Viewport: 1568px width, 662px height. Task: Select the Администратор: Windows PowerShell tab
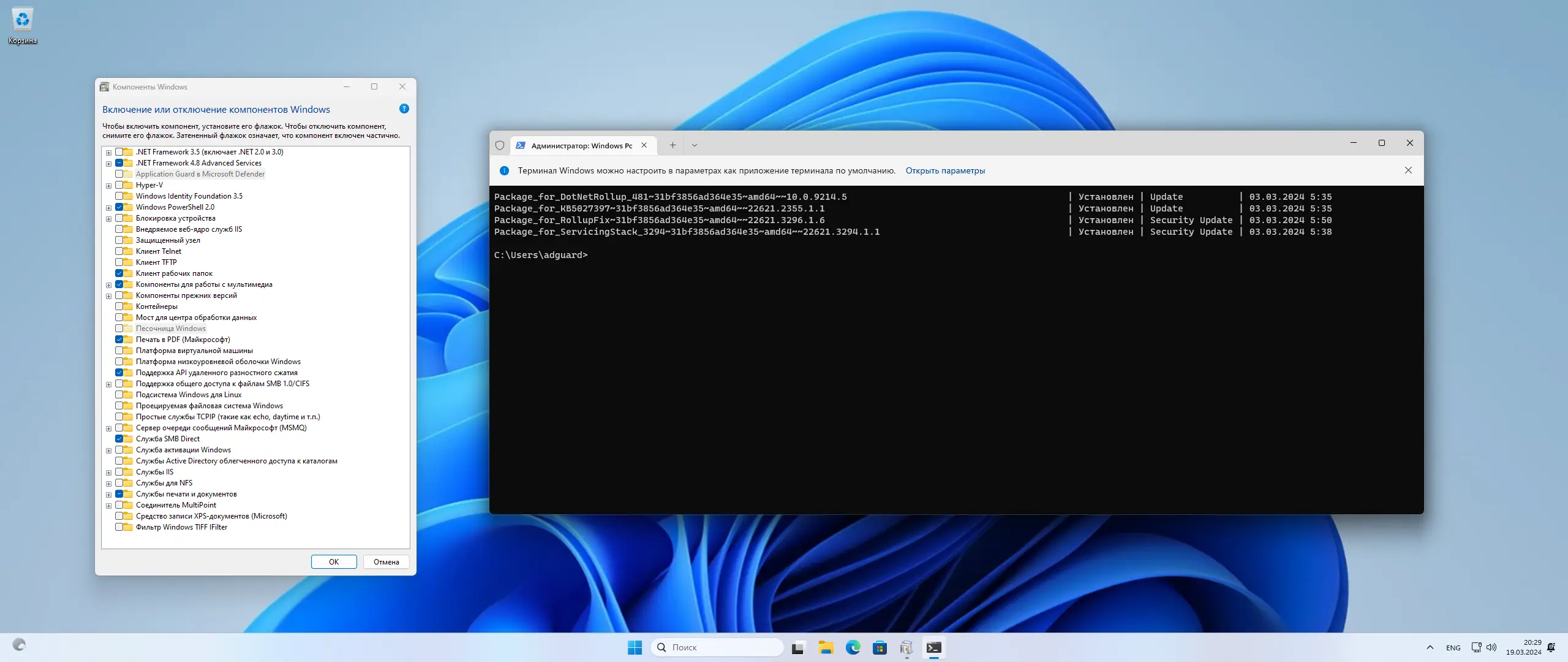coord(581,146)
